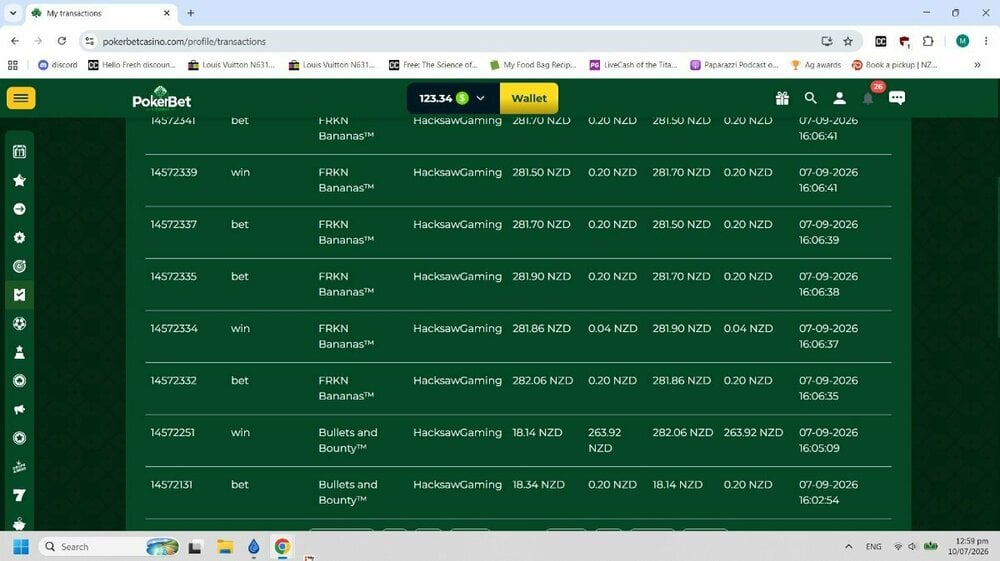This screenshot has height=561, width=1000.
Task: Open the discord bookmark
Action: point(58,65)
